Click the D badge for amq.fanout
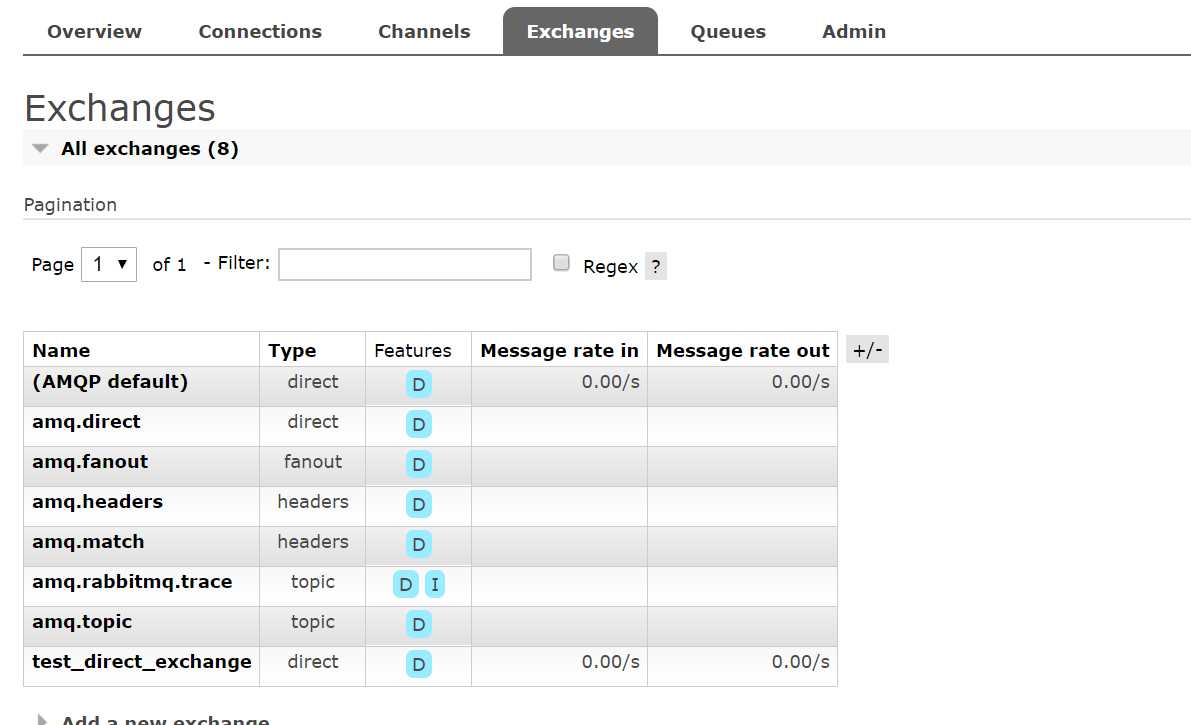 tap(419, 464)
